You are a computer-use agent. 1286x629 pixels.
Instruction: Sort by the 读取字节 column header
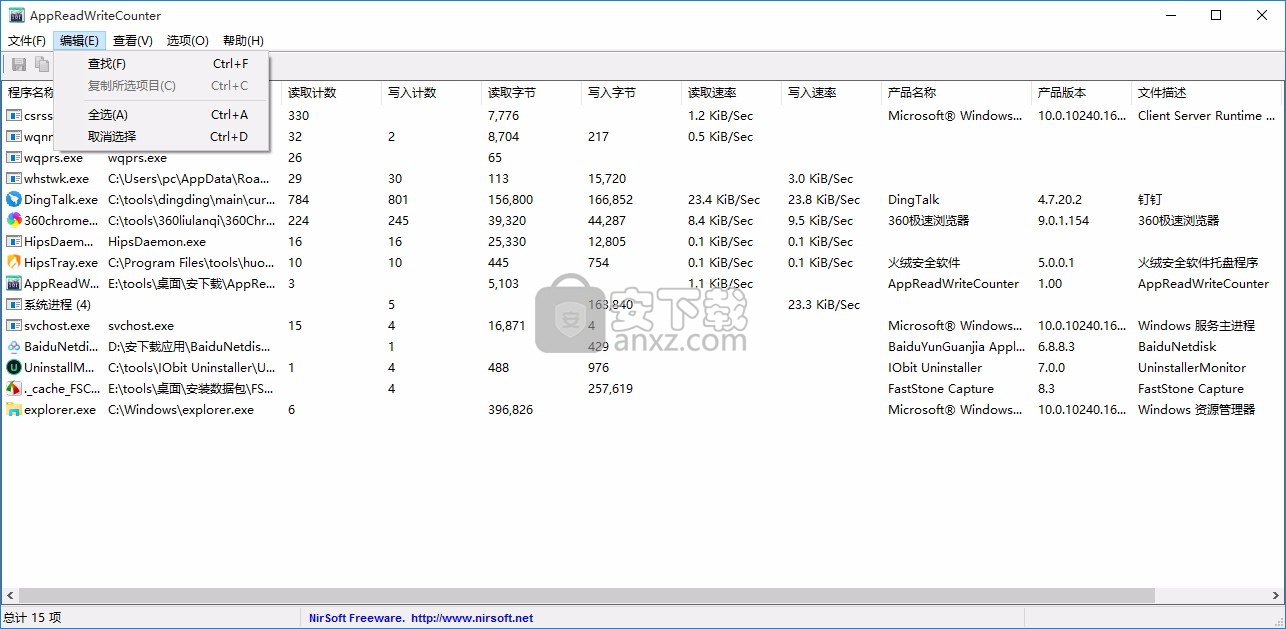(x=531, y=93)
